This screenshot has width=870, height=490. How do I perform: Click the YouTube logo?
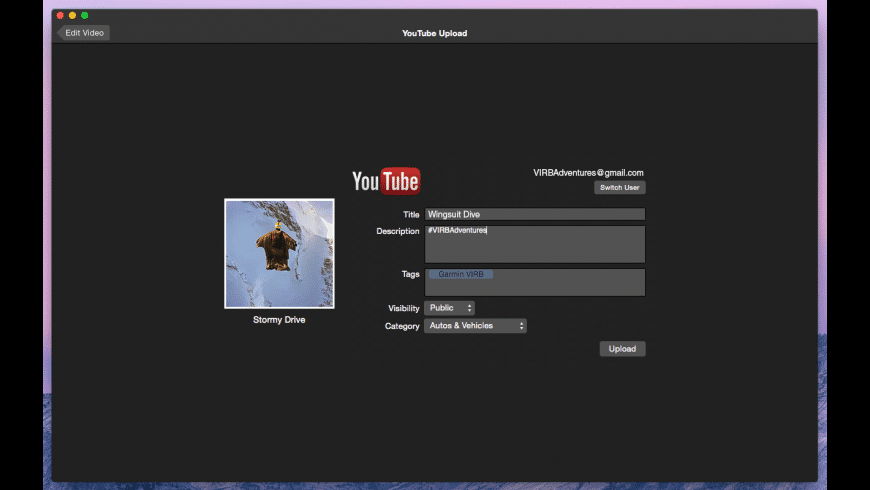(386, 181)
